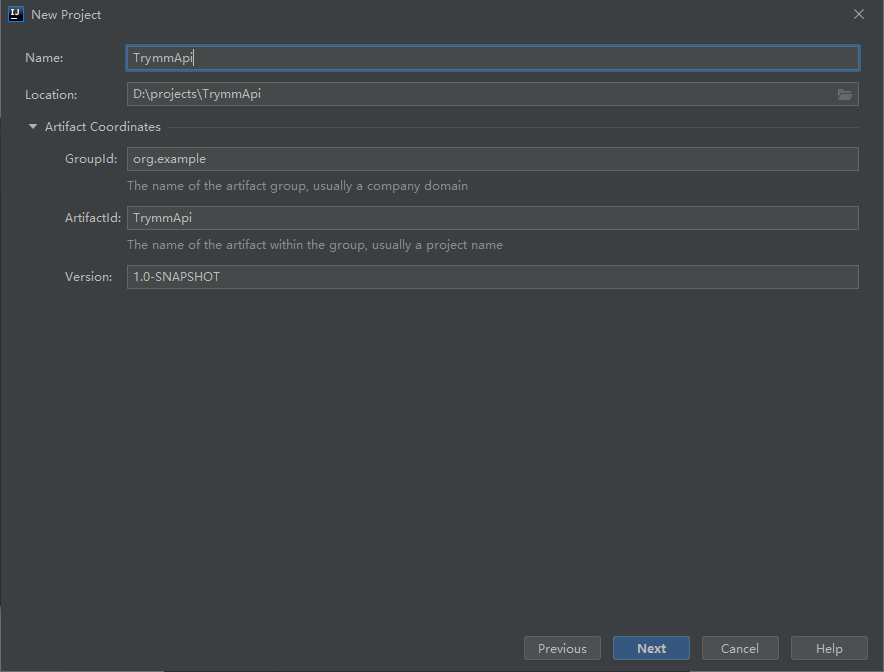Cancel the new project wizard

pyautogui.click(x=740, y=648)
